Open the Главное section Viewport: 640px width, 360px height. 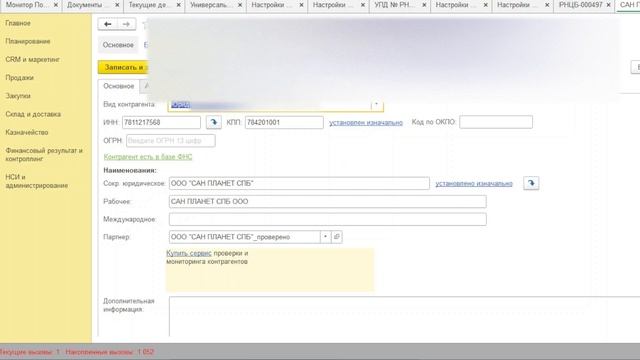18,23
